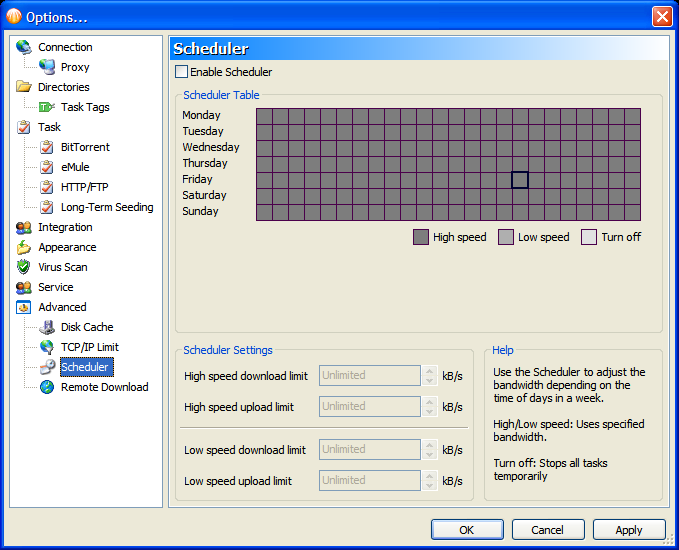This screenshot has height=550, width=679.
Task: Click the "Monday" row label
Action: click(x=201, y=115)
